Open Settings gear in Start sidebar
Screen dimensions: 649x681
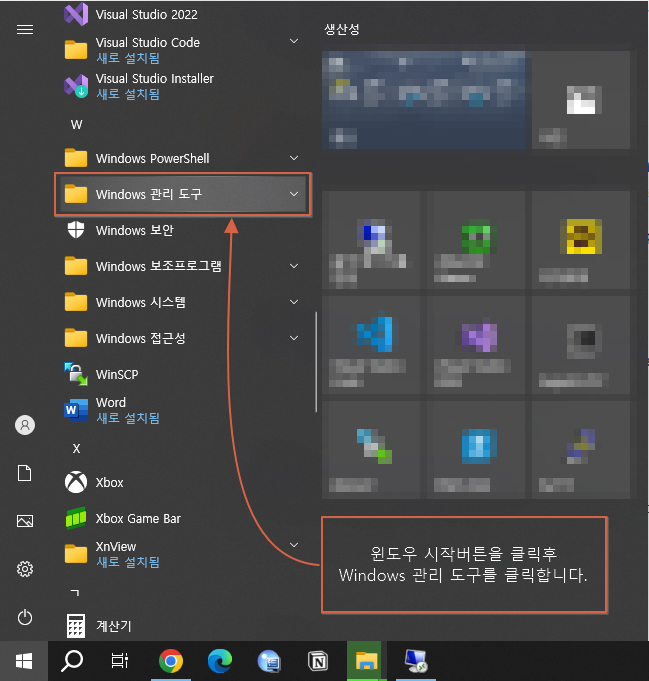click(25, 569)
